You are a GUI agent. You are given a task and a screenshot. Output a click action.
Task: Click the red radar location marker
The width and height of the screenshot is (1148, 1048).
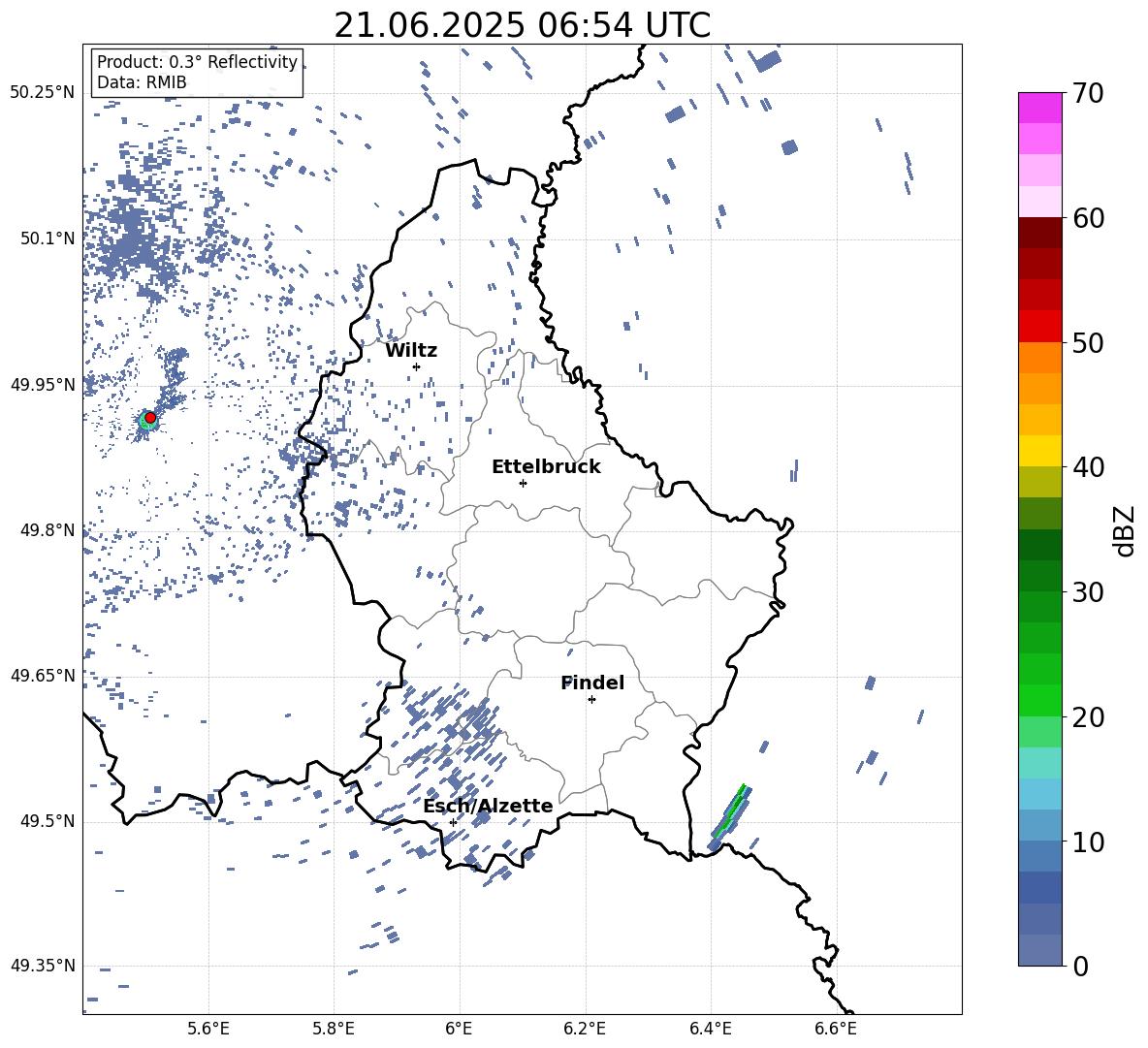[150, 417]
